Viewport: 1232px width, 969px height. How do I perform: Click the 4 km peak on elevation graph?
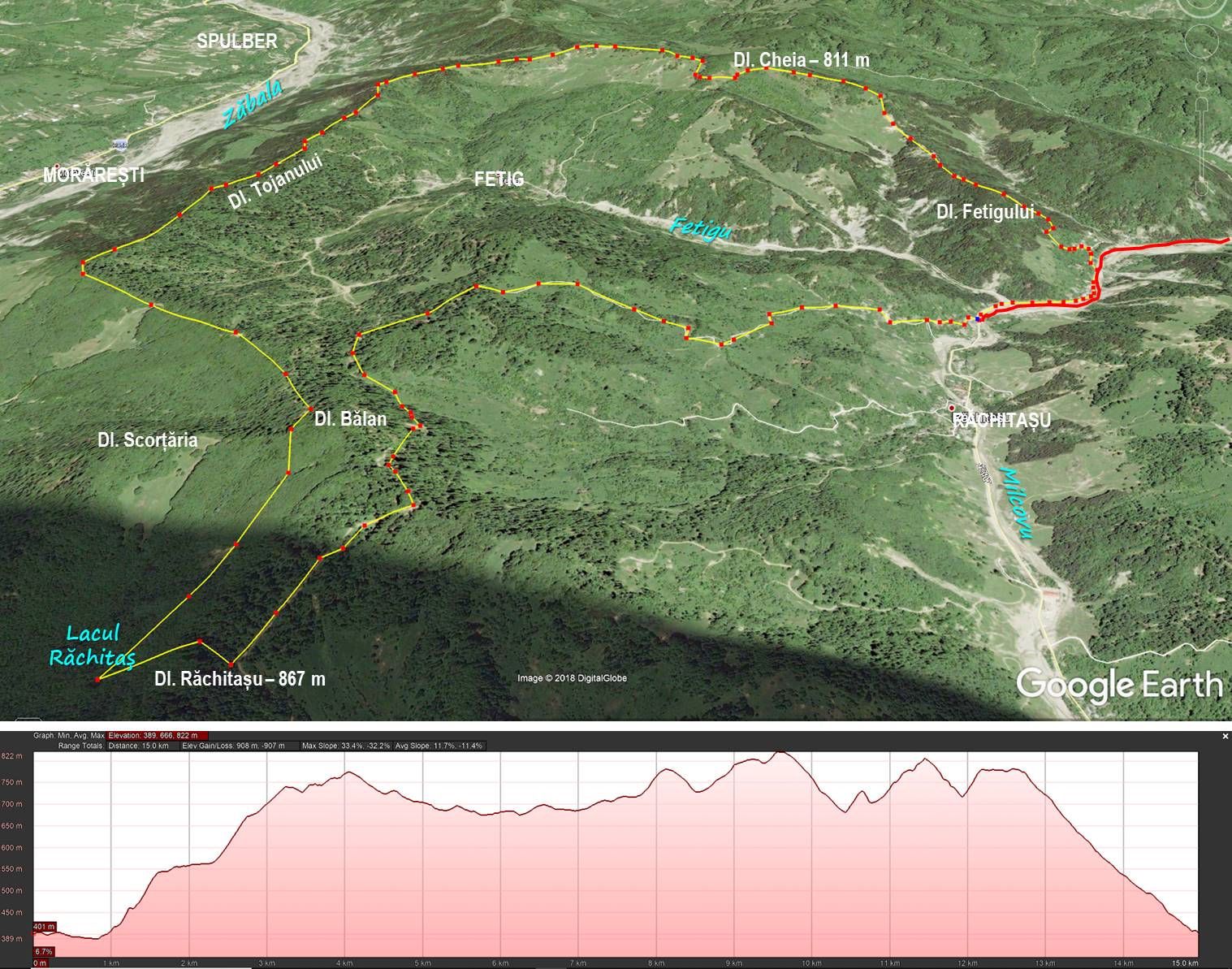tap(348, 772)
